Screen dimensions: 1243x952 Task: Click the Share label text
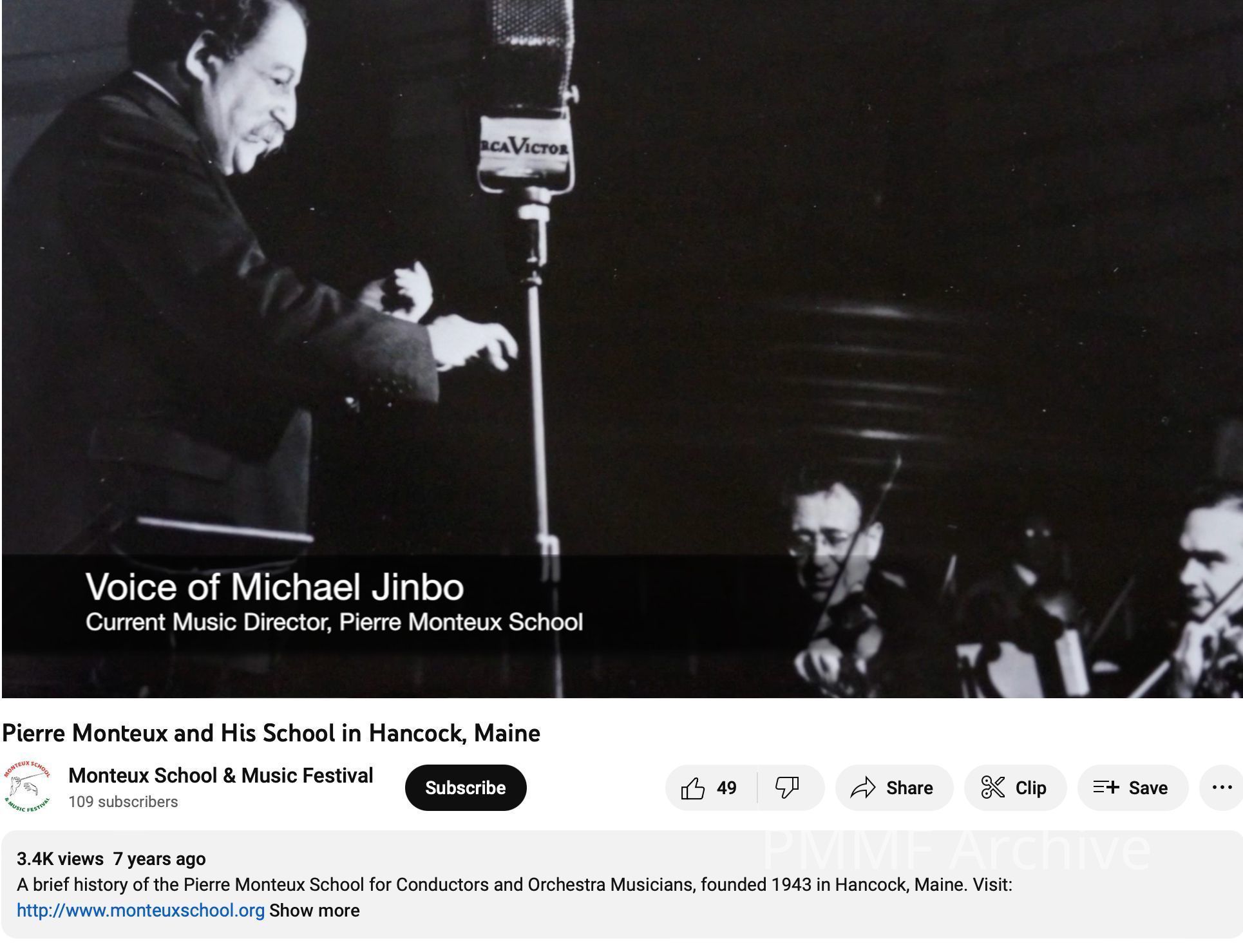point(909,788)
